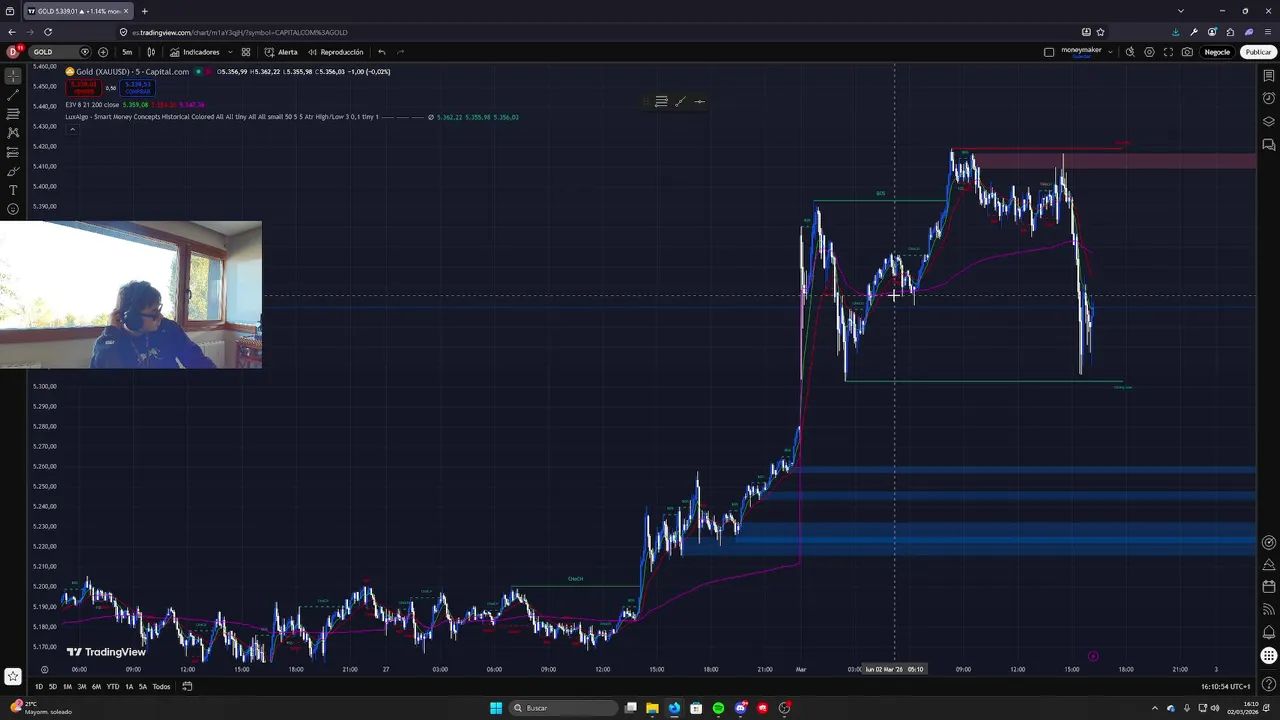Screen dimensions: 1280x720
Task: Click the LuxAlgo Smart Money Concepts legend
Action: (x=221, y=117)
